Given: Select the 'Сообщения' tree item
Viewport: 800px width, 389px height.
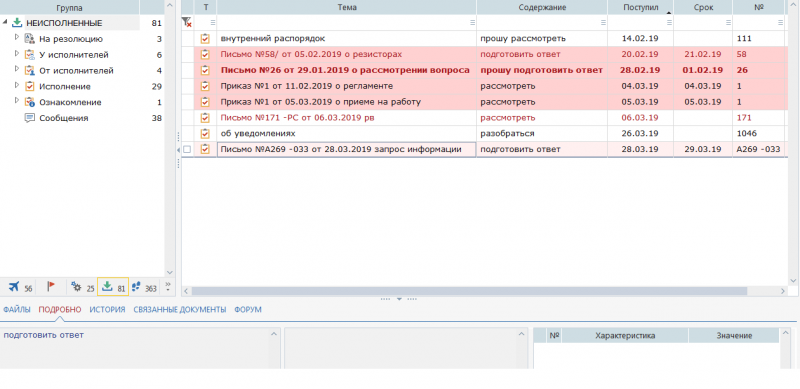Looking at the screenshot, I should pyautogui.click(x=64, y=118).
